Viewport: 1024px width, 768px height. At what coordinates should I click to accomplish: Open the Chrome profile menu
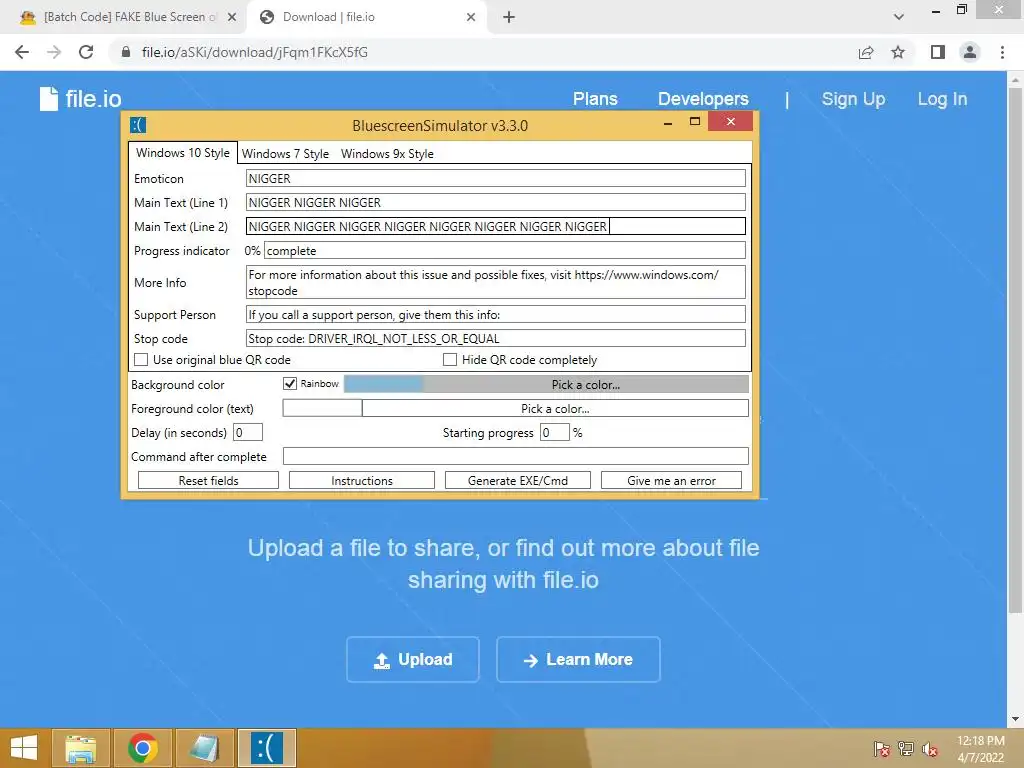click(970, 52)
